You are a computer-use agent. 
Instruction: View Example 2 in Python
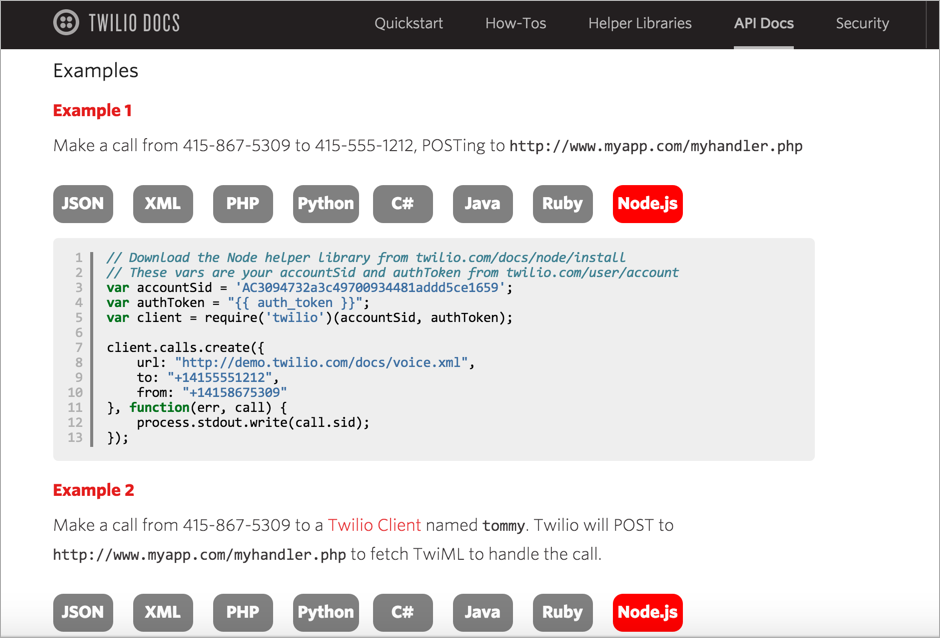(326, 612)
